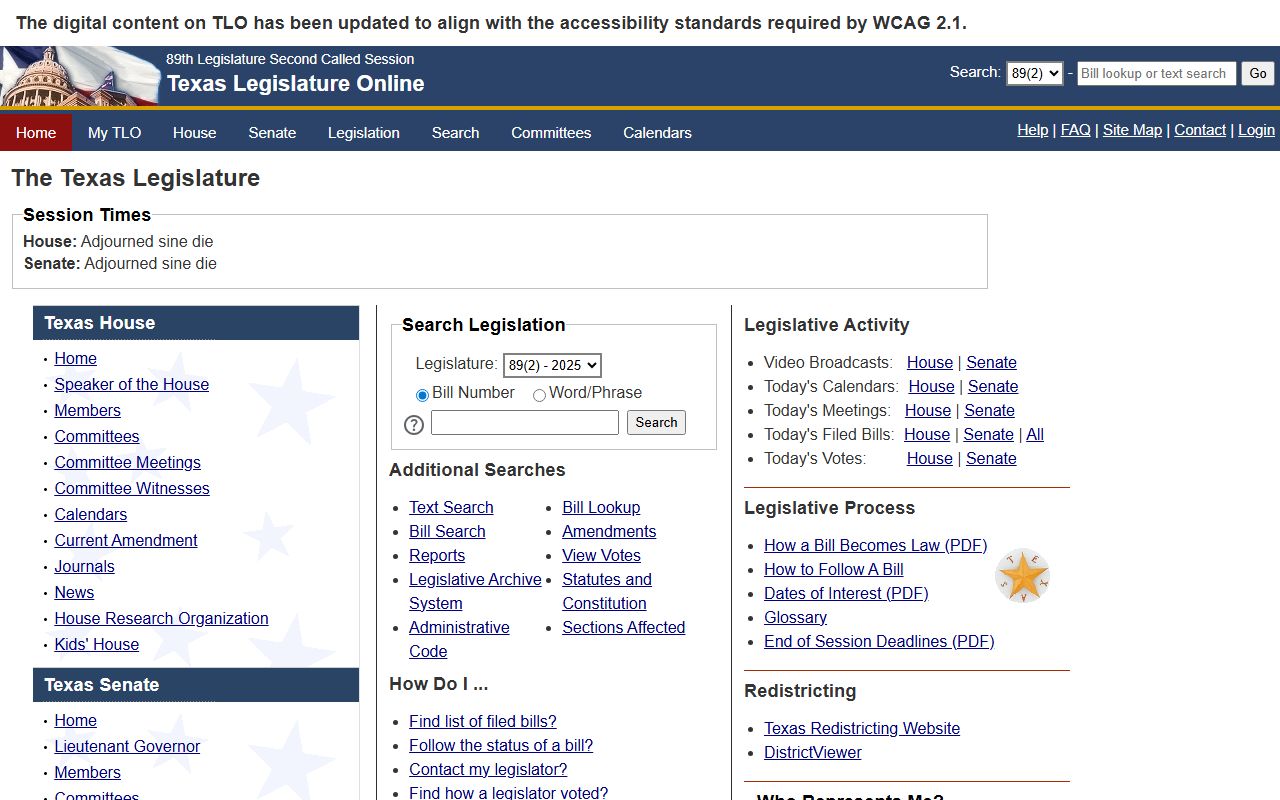Focus the Search Legislation text input
The image size is (1280, 800).
coord(525,422)
